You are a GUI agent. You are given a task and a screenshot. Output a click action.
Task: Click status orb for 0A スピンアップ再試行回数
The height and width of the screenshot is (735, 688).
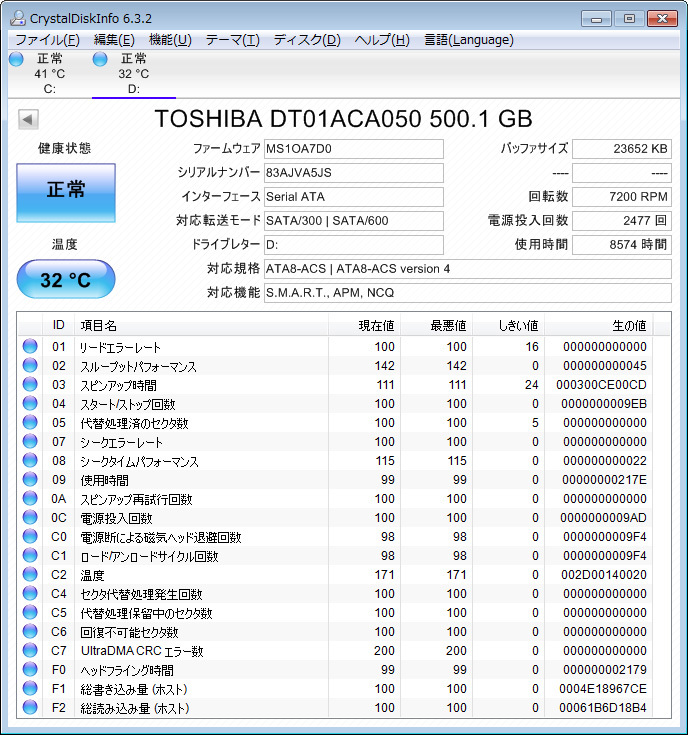coord(30,498)
